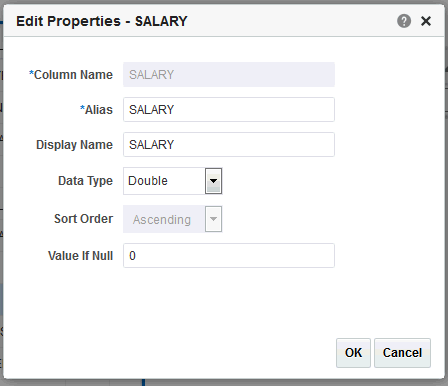The width and height of the screenshot is (448, 386).
Task: Click the Sort Order label
Action: 83,219
